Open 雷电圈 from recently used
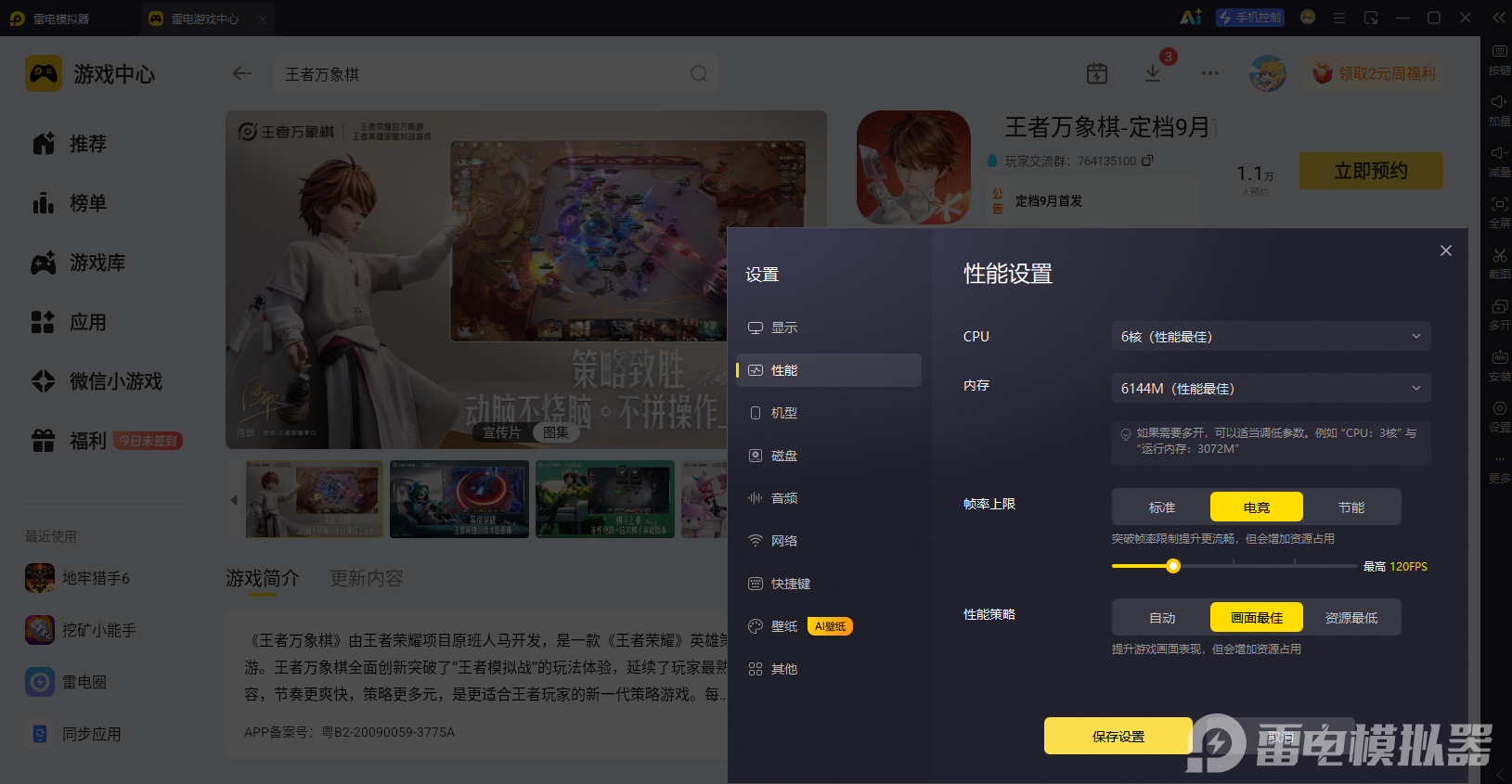This screenshot has height=784, width=1512. tap(66, 682)
